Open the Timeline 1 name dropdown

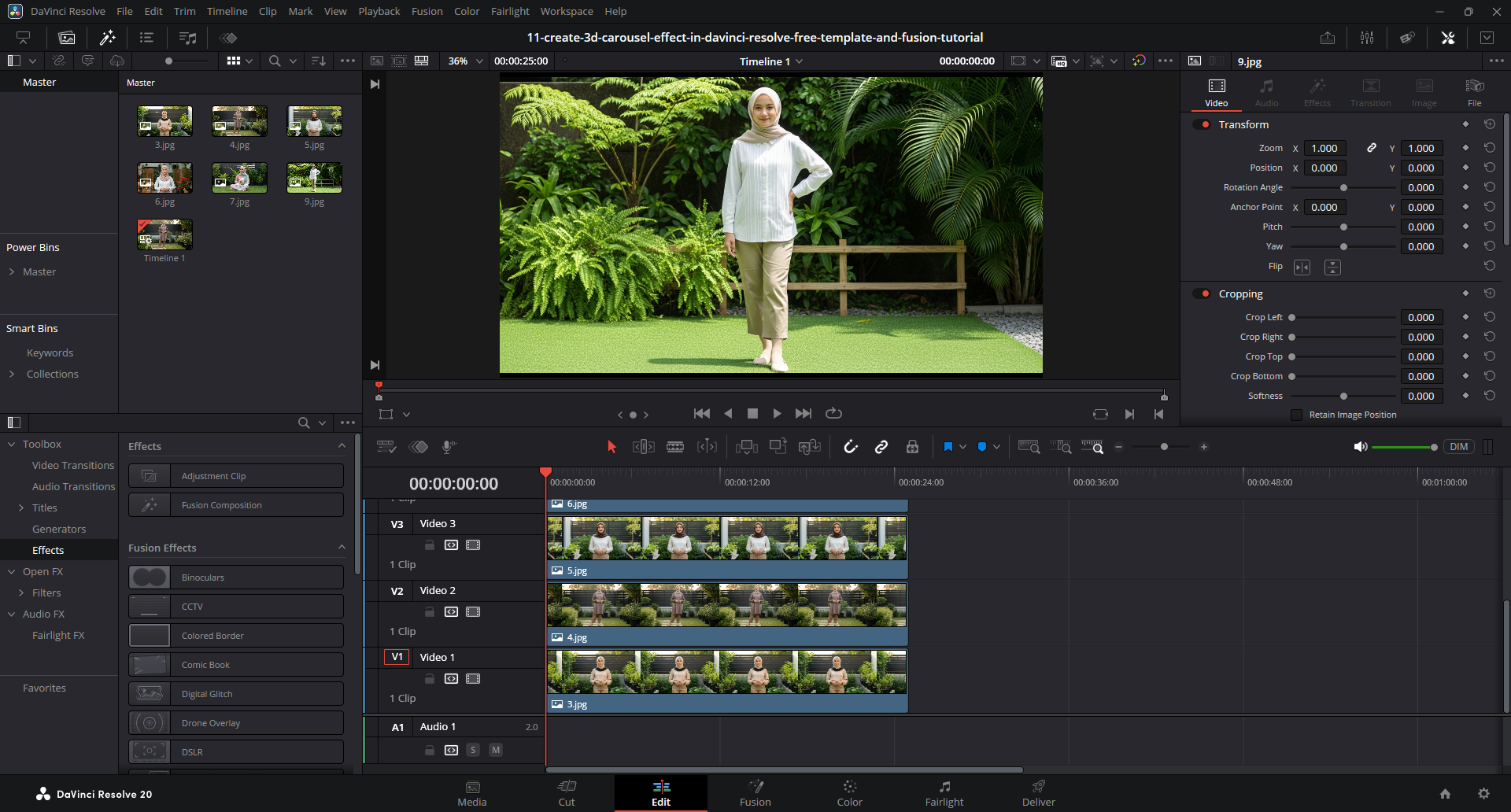coord(800,61)
